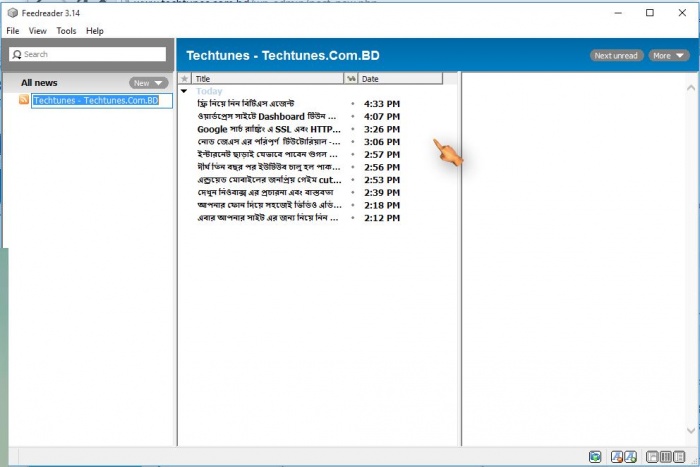Click the scroll up arrow in reading pane

(691, 88)
